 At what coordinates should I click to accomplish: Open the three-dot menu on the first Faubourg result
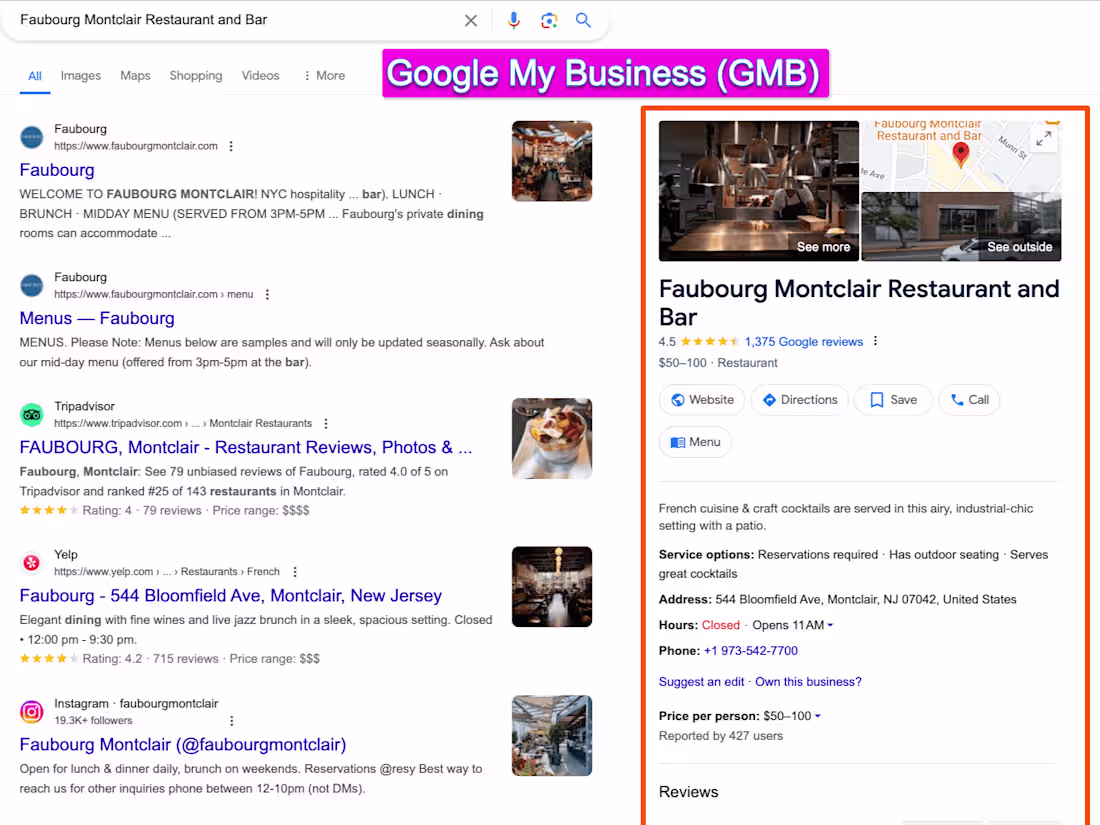coord(231,146)
